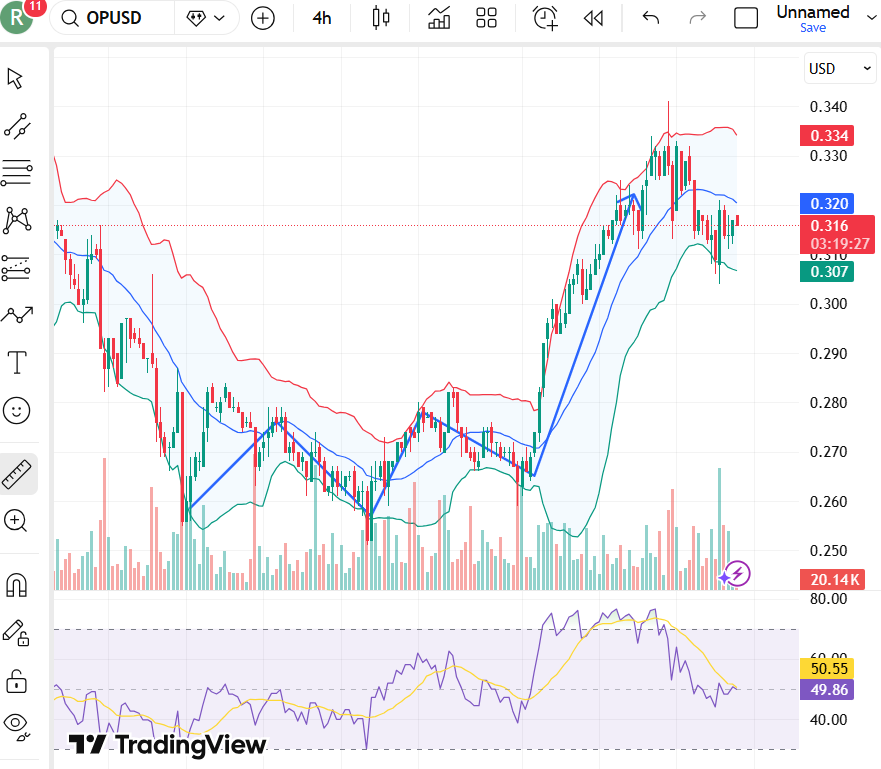Activate the Measure ruler tool

pyautogui.click(x=16, y=475)
